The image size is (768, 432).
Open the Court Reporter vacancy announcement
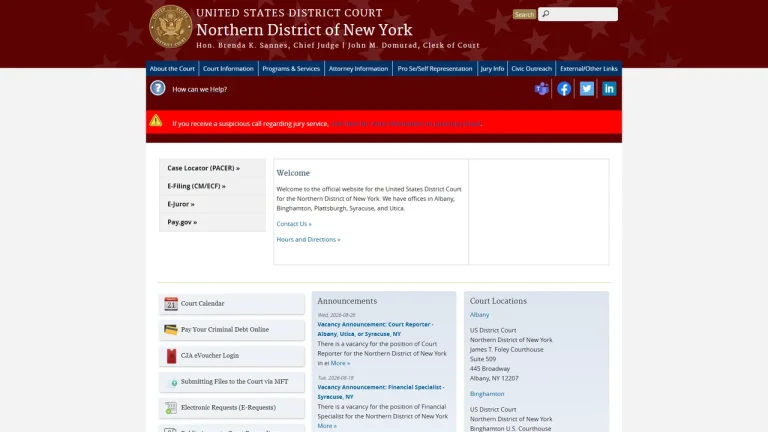(x=375, y=329)
